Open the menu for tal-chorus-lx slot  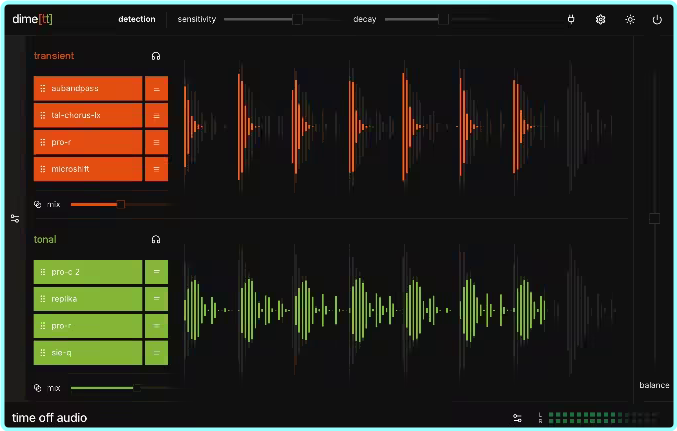click(x=156, y=115)
